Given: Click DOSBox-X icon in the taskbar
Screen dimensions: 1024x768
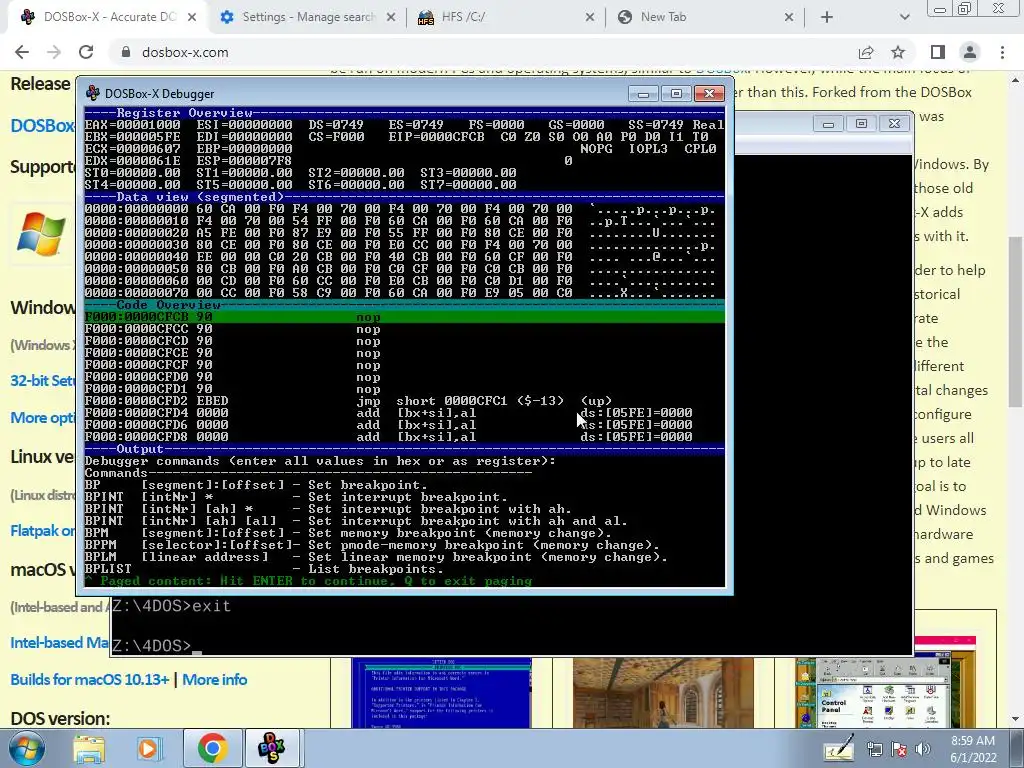Looking at the screenshot, I should pos(272,748).
